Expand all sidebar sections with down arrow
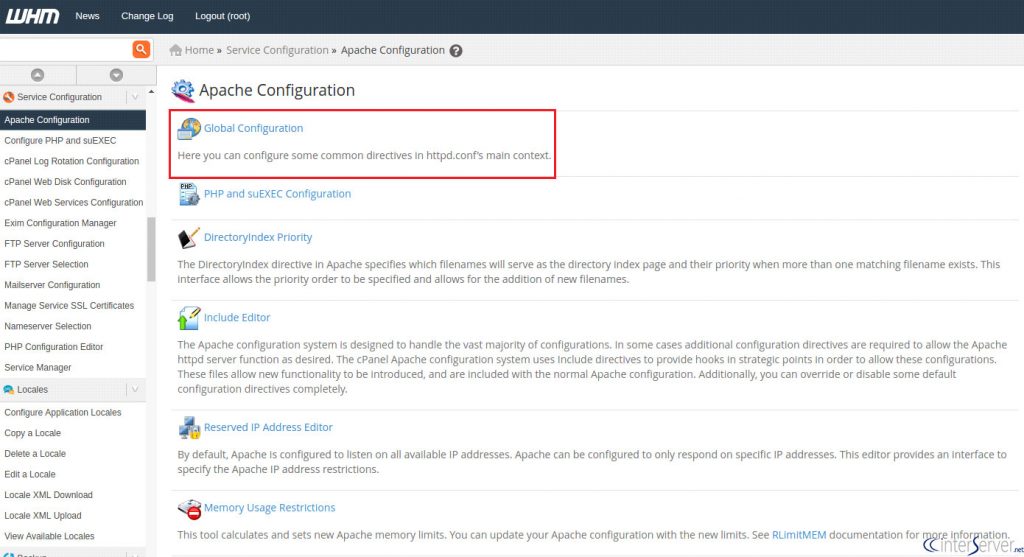 [116, 75]
